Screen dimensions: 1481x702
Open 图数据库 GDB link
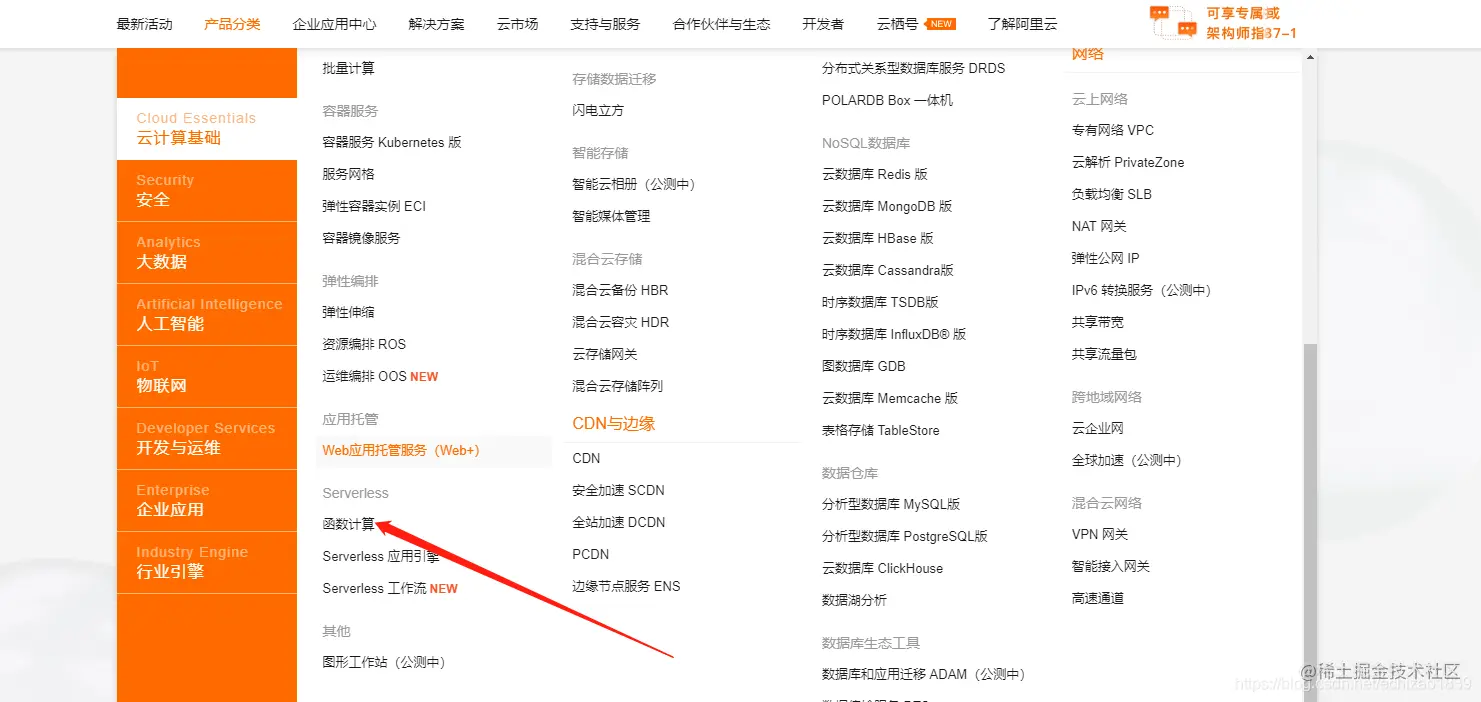tap(864, 366)
